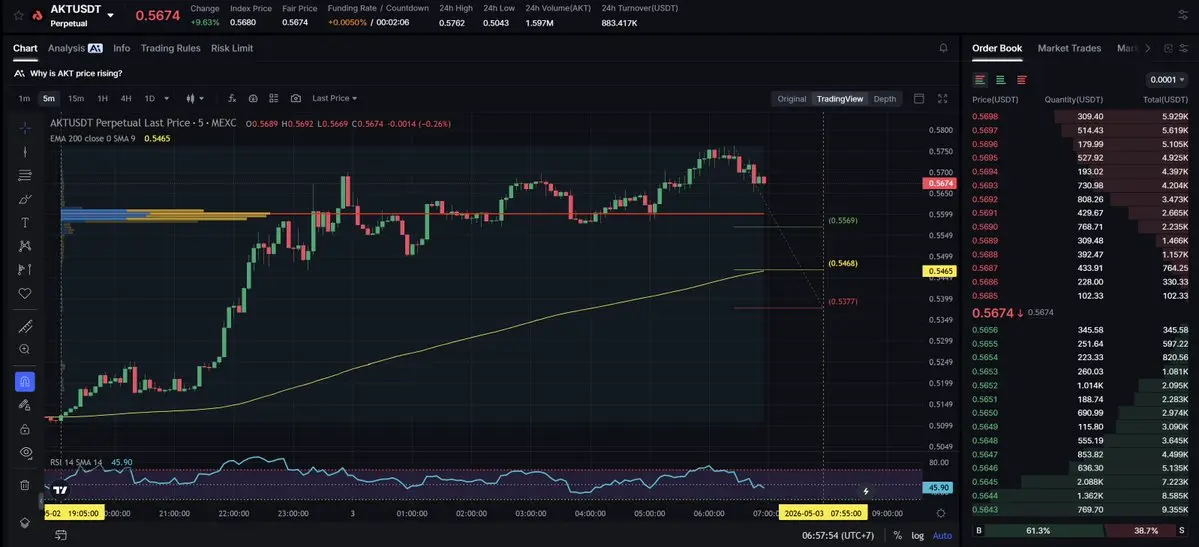This screenshot has height=547, width=1199.
Task: Click the TradingView logo on chart
Action: pos(60,490)
